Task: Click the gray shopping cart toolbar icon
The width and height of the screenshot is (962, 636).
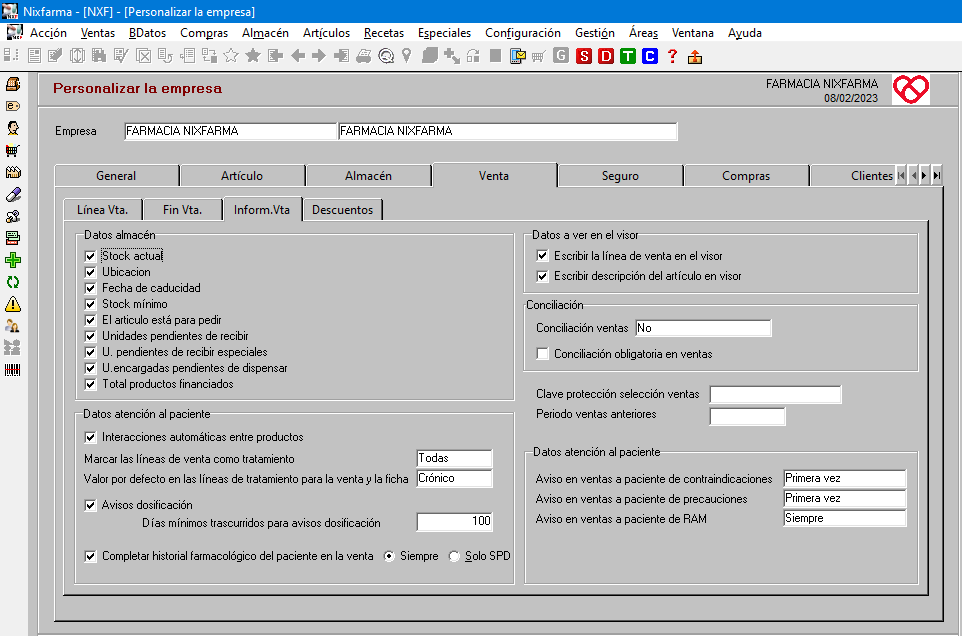Action: point(539,57)
